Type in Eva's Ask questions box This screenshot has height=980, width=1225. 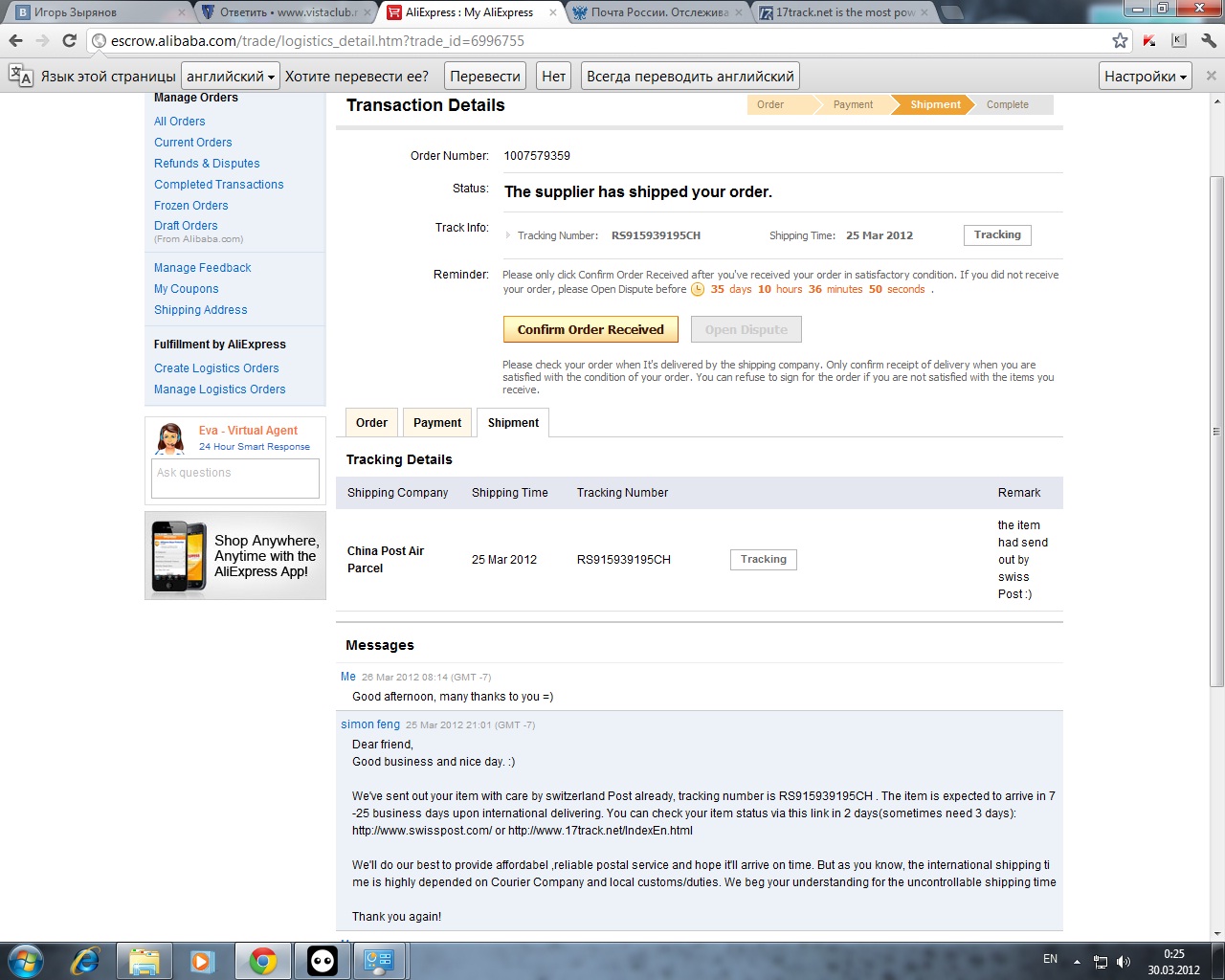point(235,479)
